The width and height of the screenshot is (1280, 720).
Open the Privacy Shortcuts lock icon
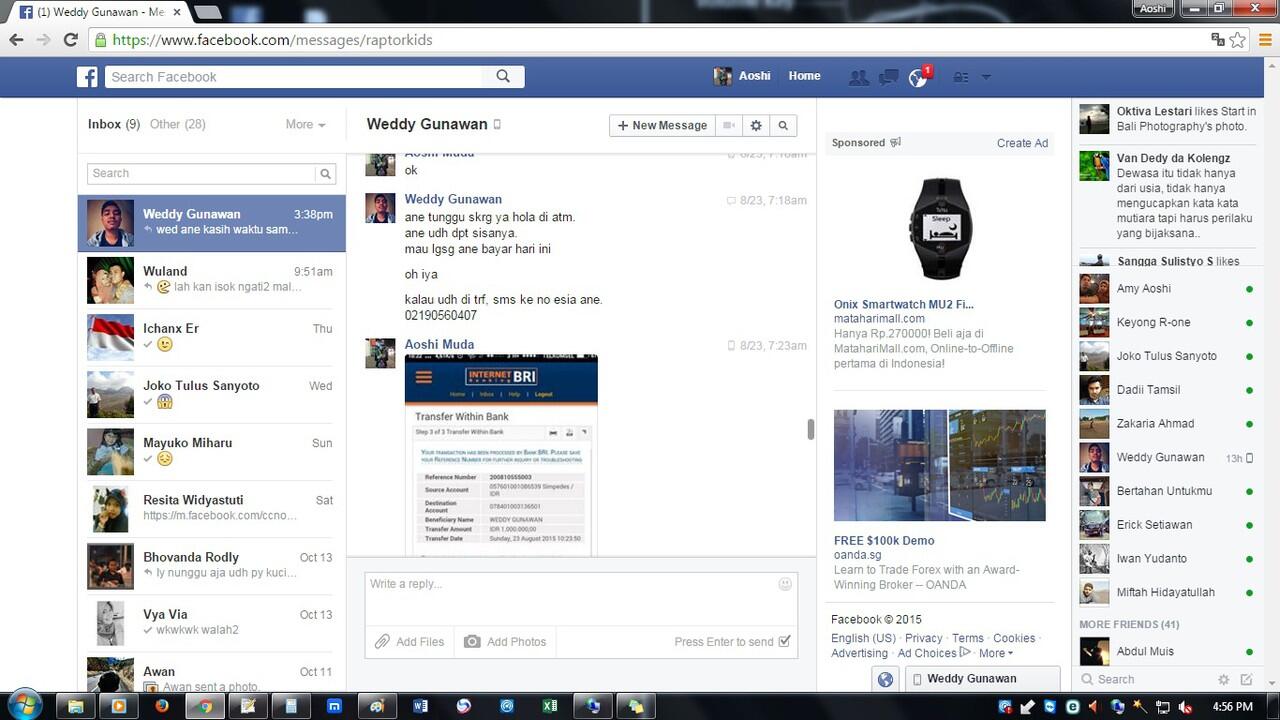click(x=961, y=77)
